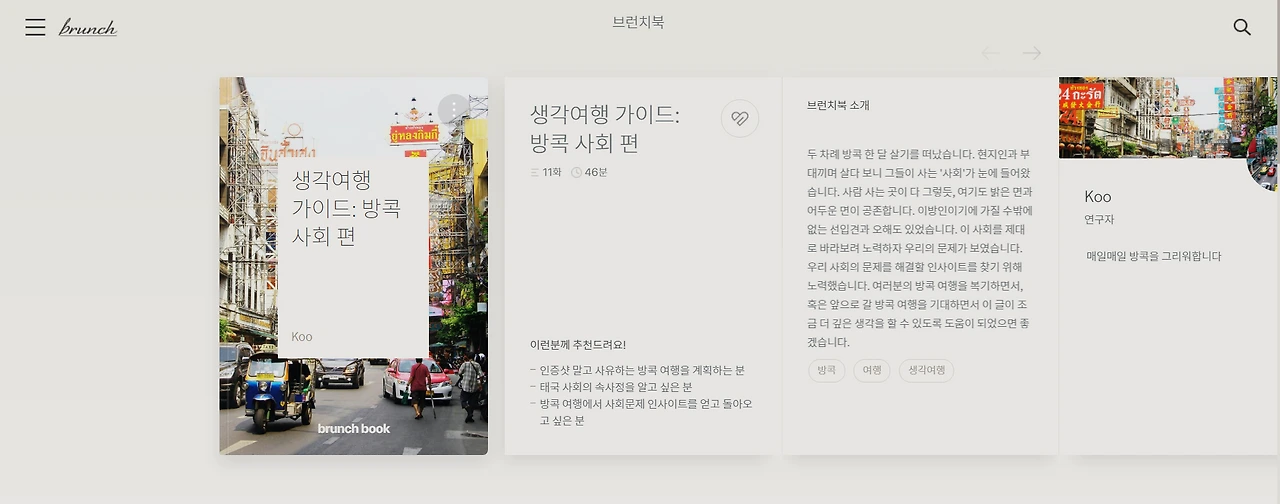
Task: Click the 브런치북 소개 heading
Action: point(838,105)
